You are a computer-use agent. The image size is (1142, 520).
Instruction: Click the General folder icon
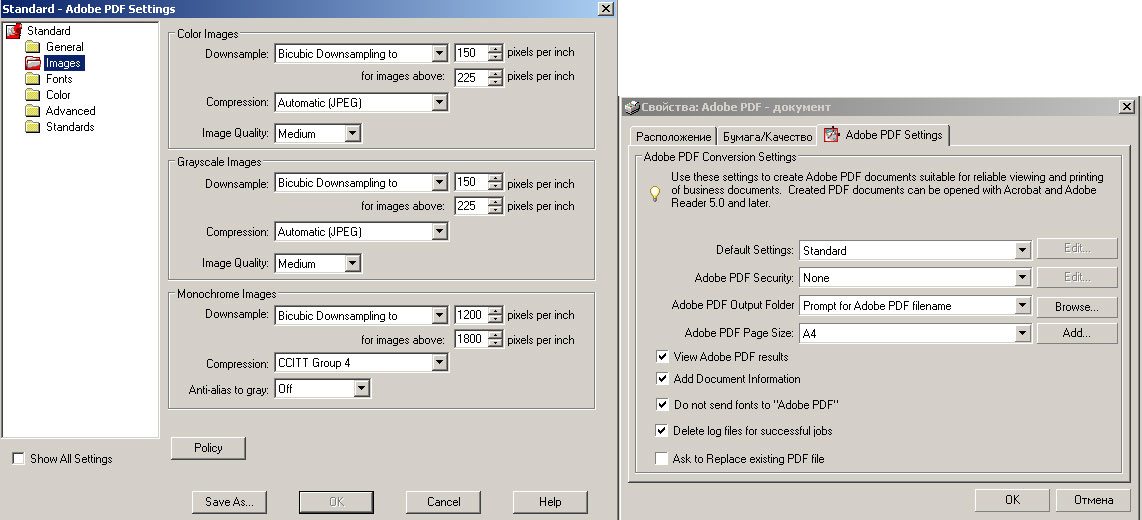(32, 47)
